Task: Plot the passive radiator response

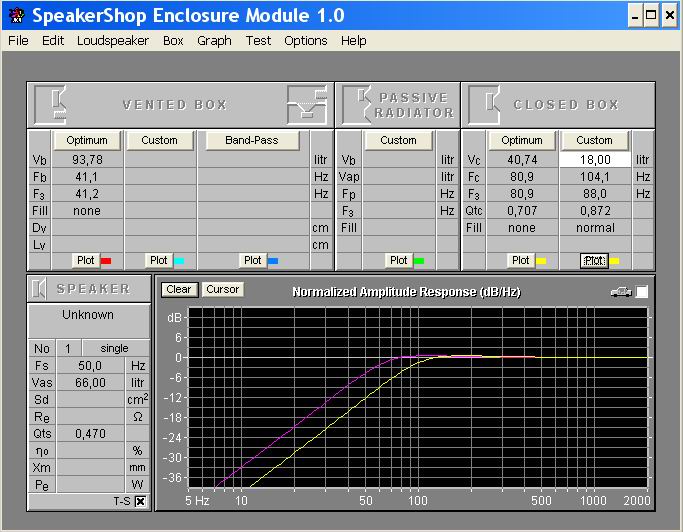Action: click(x=399, y=261)
